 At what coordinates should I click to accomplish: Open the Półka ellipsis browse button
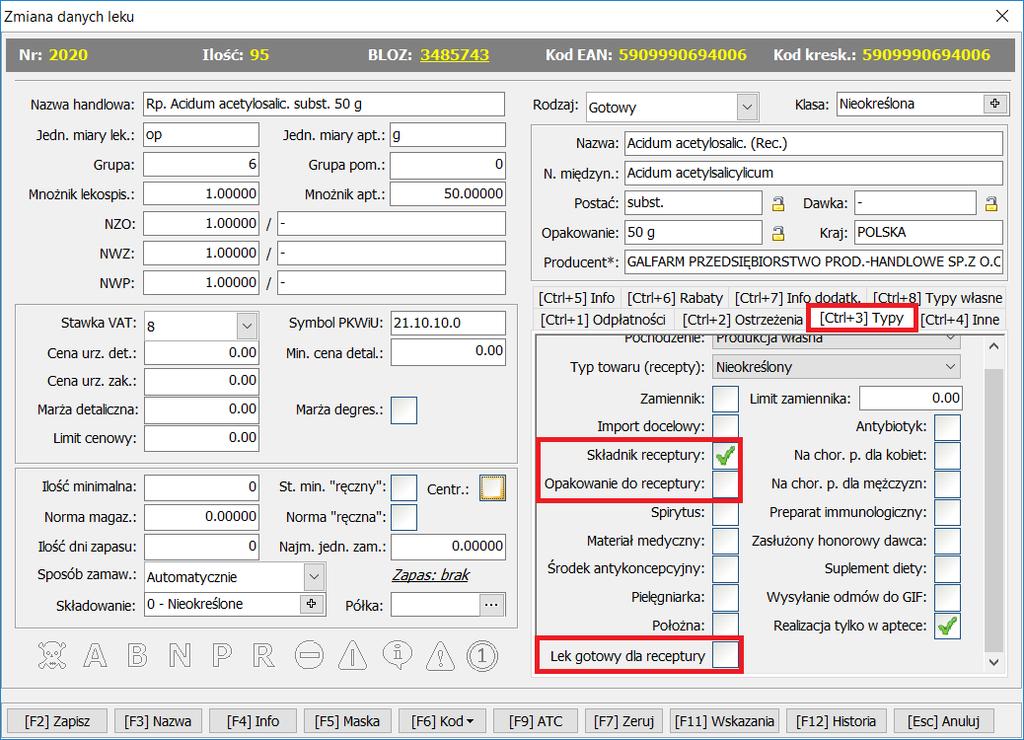click(x=492, y=605)
